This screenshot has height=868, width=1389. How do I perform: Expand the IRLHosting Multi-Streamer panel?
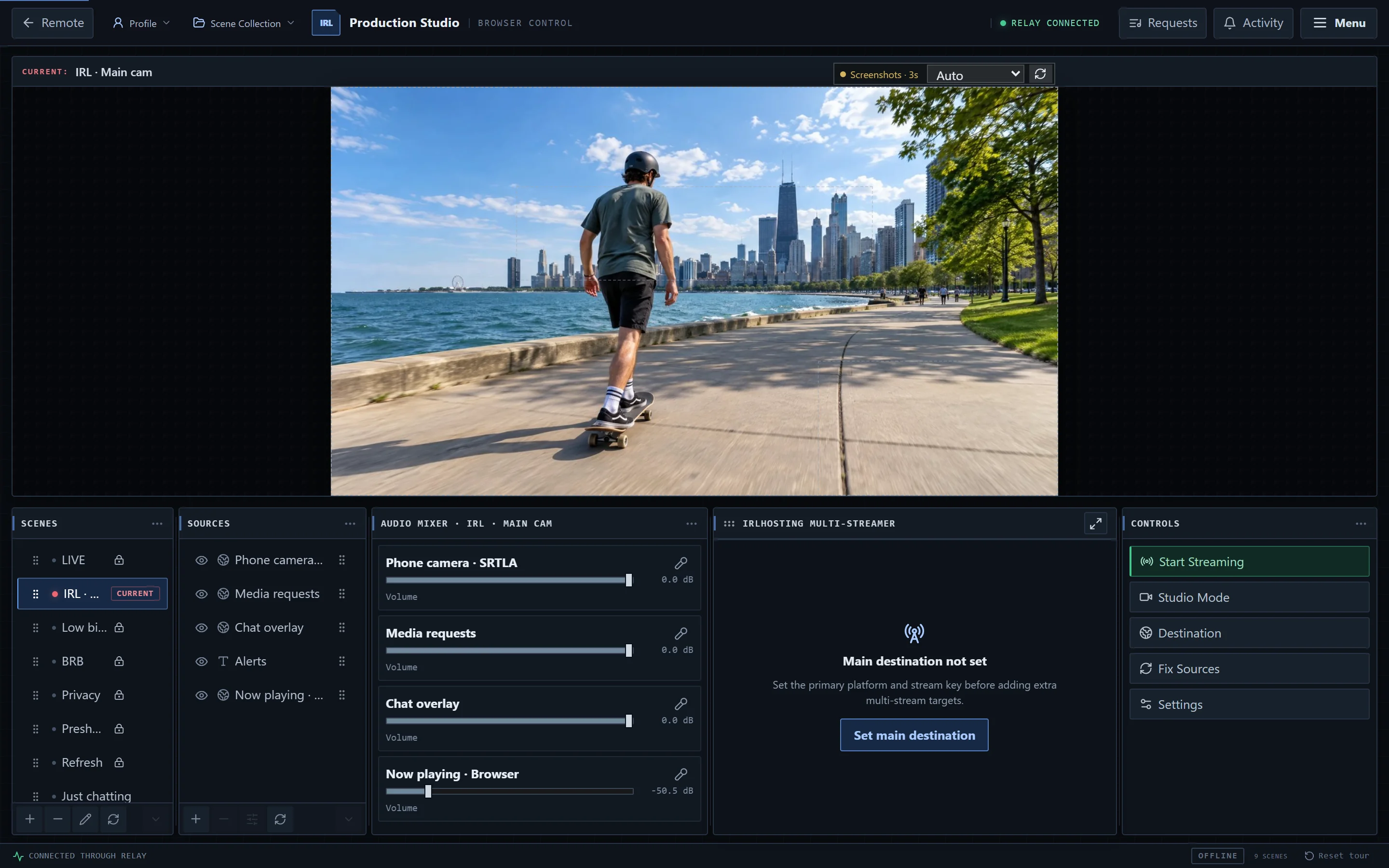(x=1095, y=523)
